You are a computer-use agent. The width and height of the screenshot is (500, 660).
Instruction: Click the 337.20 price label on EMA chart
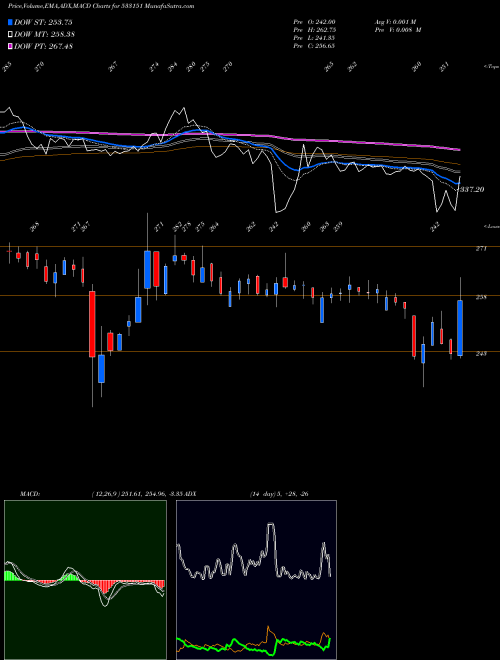pos(472,190)
